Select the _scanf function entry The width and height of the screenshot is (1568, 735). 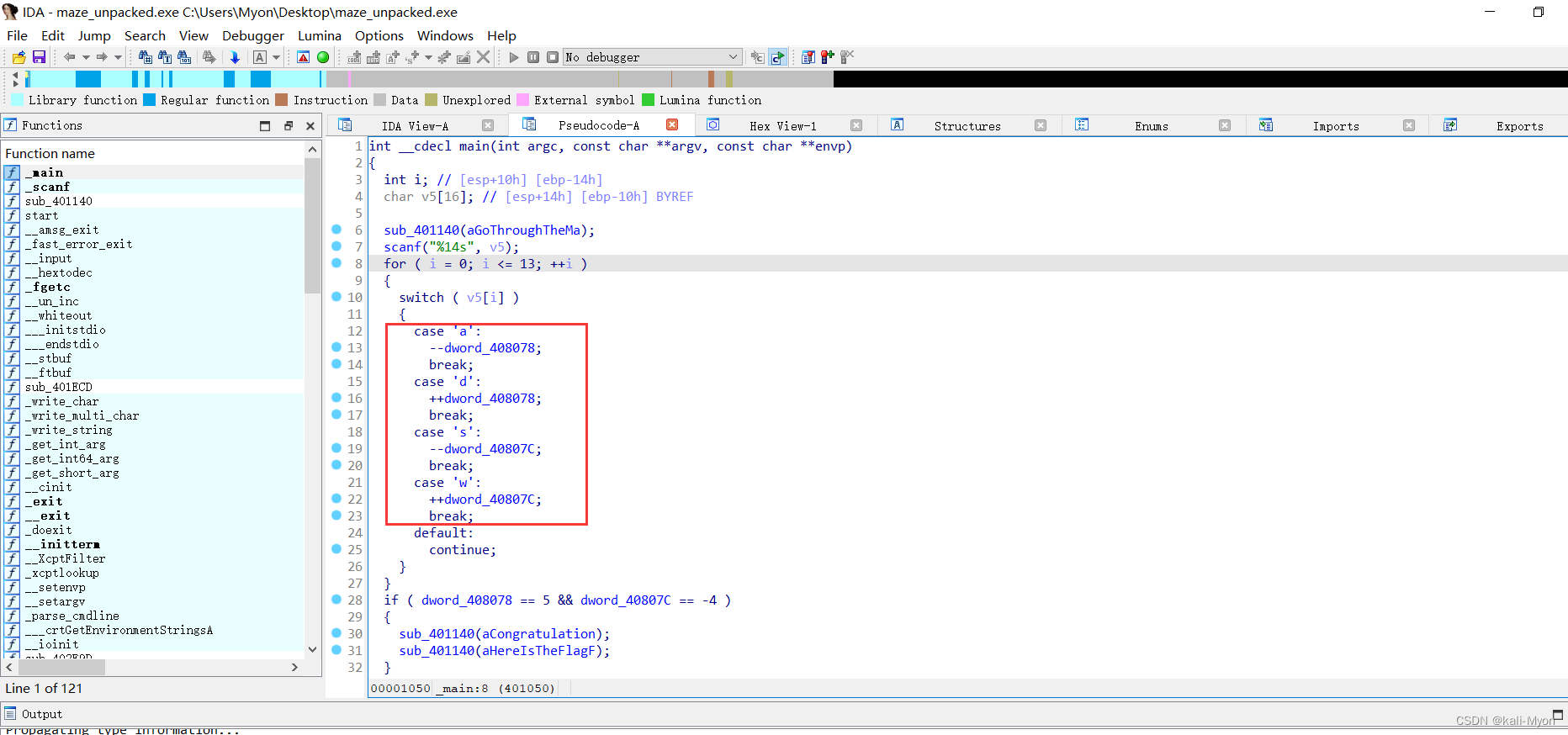(153, 187)
